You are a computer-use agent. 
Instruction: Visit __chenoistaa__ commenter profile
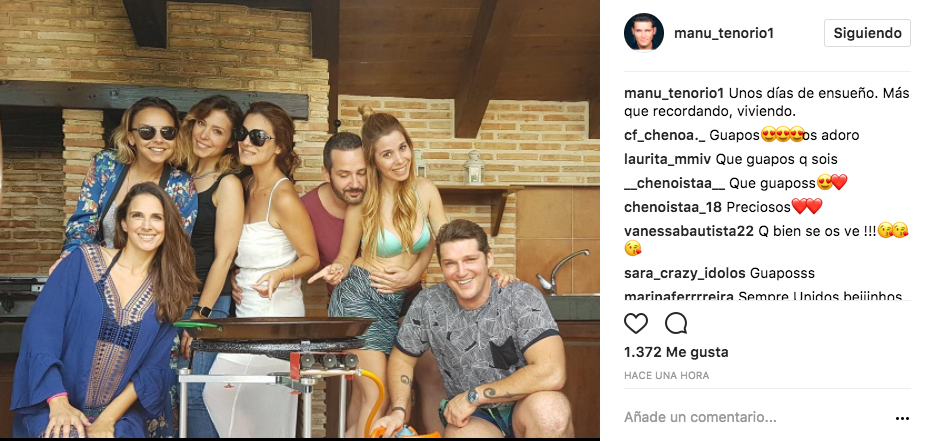(675, 184)
